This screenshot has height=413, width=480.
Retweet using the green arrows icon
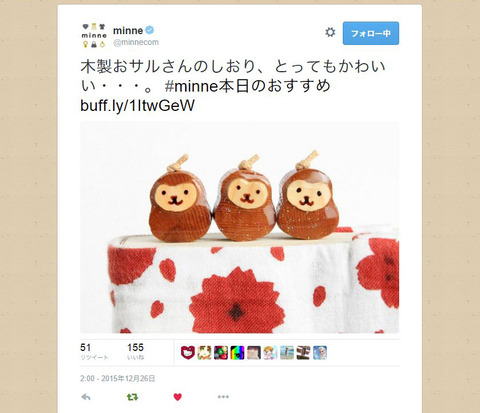(132, 397)
